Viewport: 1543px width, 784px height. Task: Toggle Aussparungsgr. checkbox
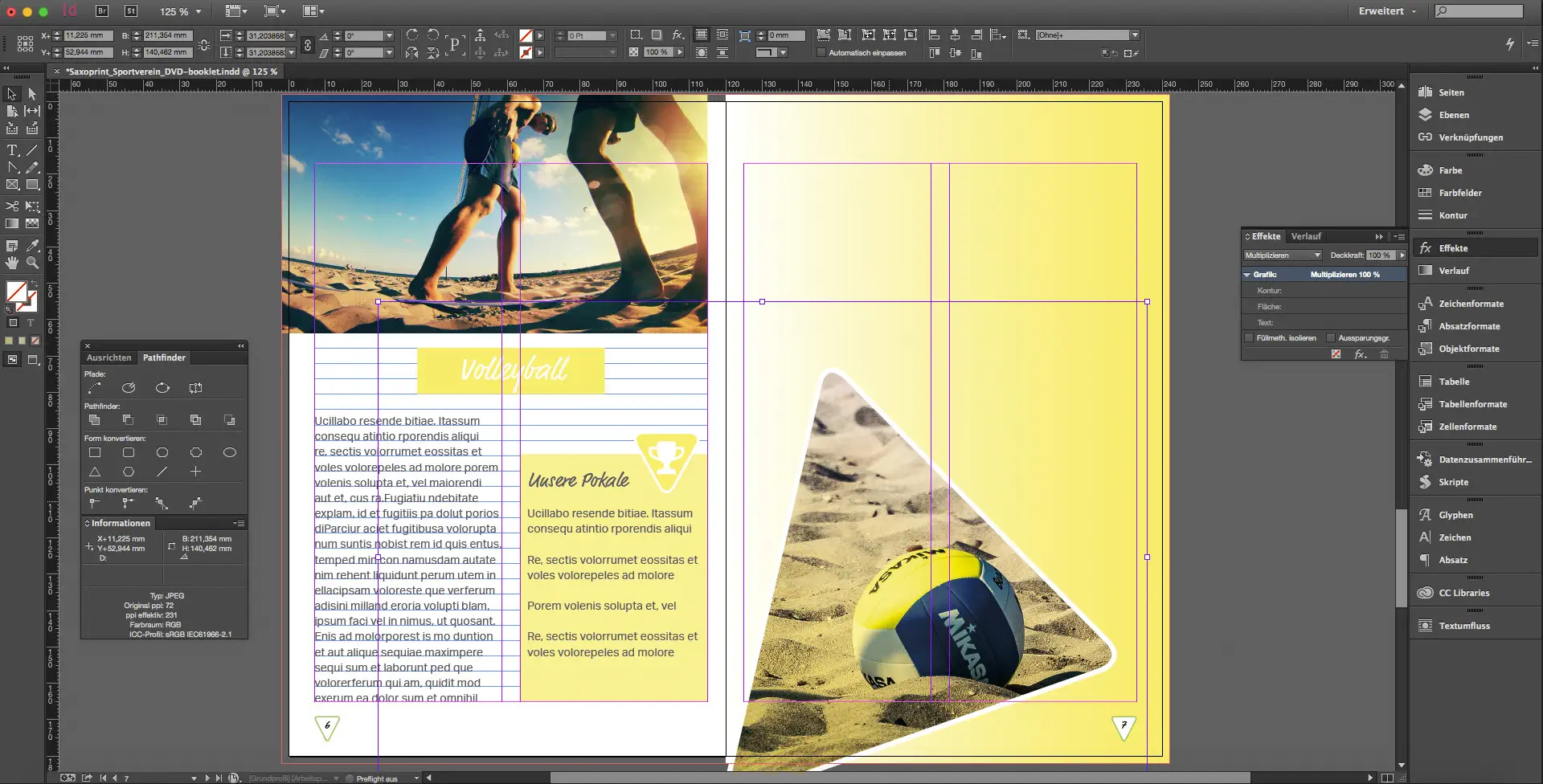coord(1331,338)
